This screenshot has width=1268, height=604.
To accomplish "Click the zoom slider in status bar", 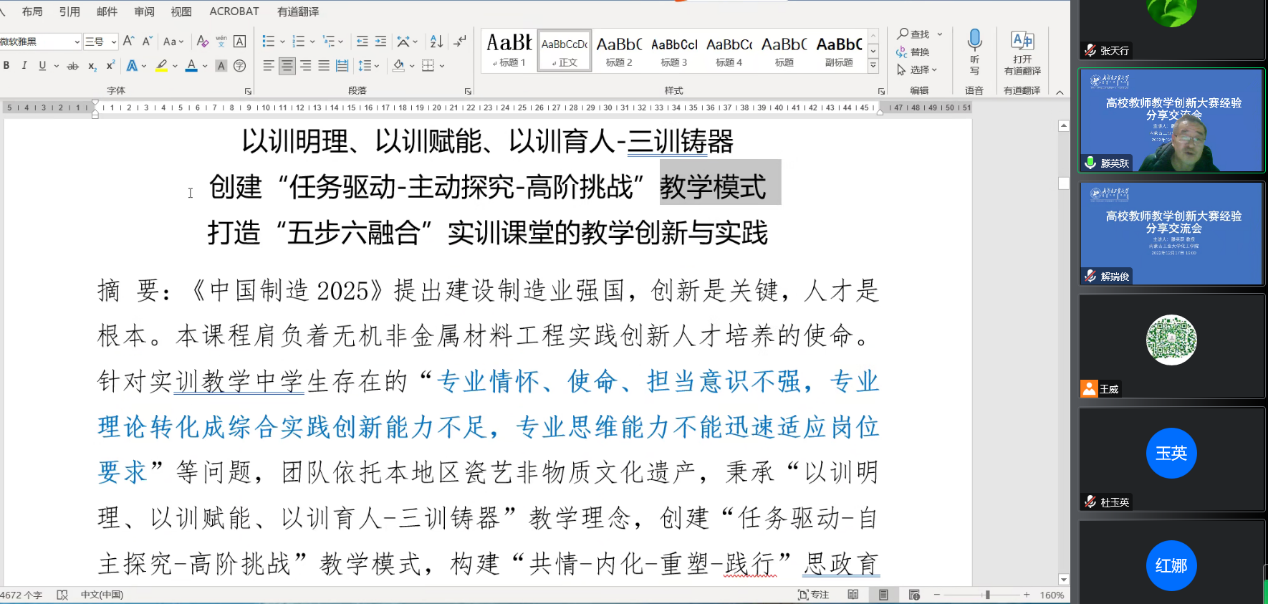I will coord(987,595).
